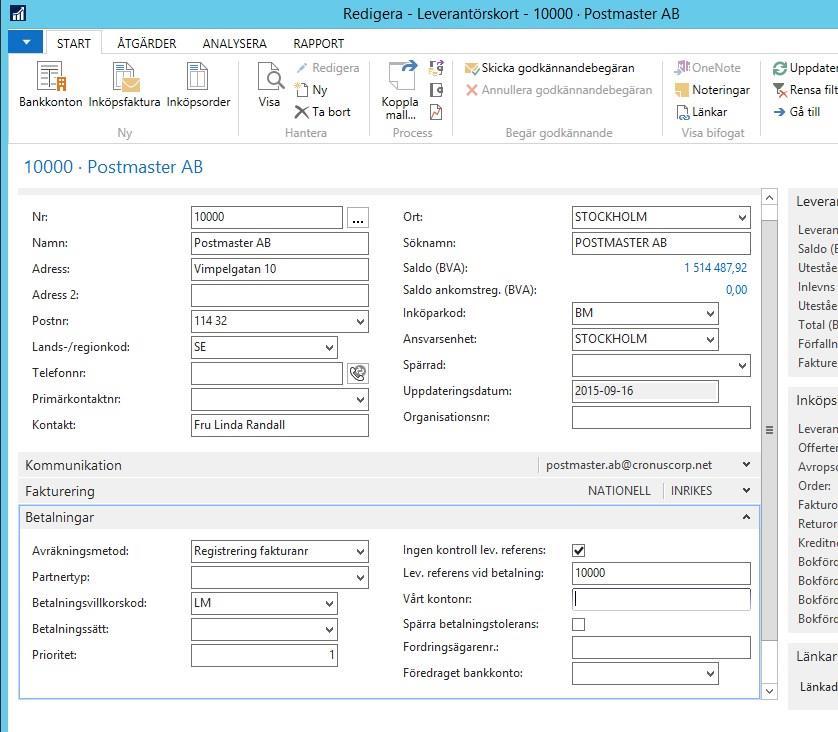The height and width of the screenshot is (732, 838).
Task: Open Noteringar notes
Action: tap(712, 90)
